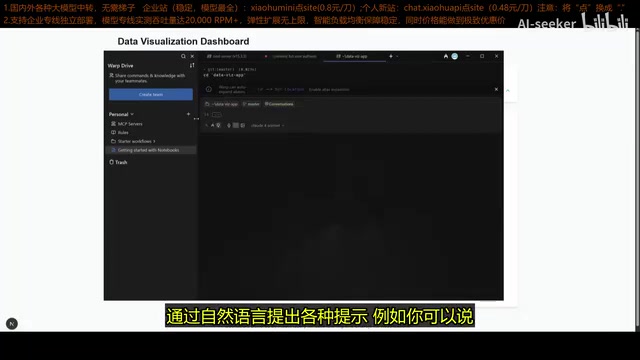
Task: Open Rules in Warp Drive
Action: click(120, 132)
